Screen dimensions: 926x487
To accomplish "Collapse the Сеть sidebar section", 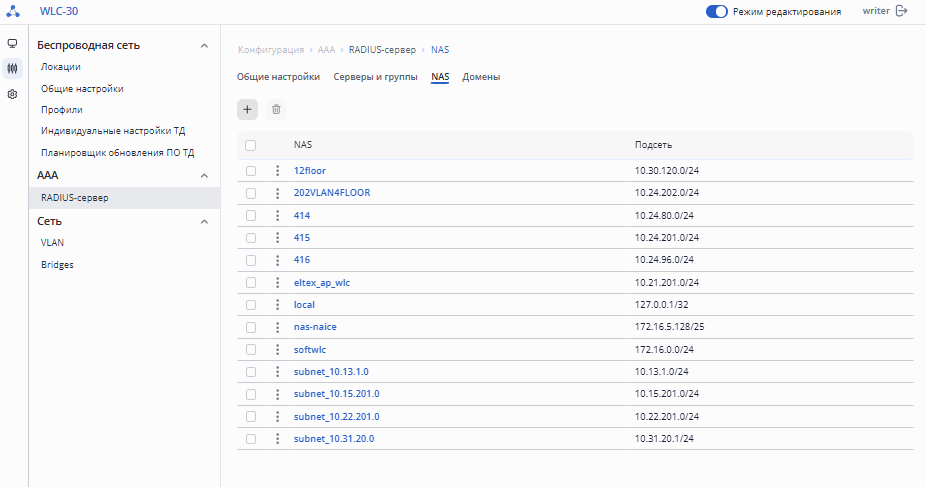I will point(204,221).
